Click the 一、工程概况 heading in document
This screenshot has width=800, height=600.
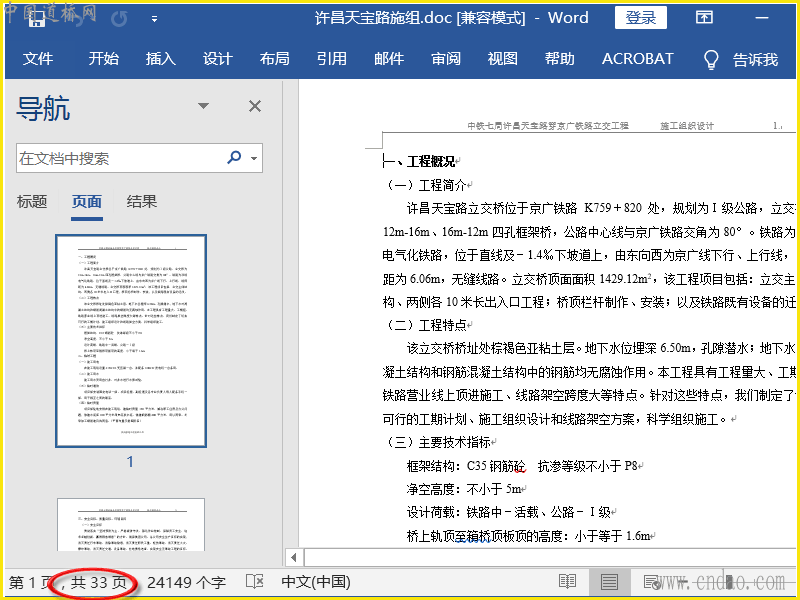point(419,162)
